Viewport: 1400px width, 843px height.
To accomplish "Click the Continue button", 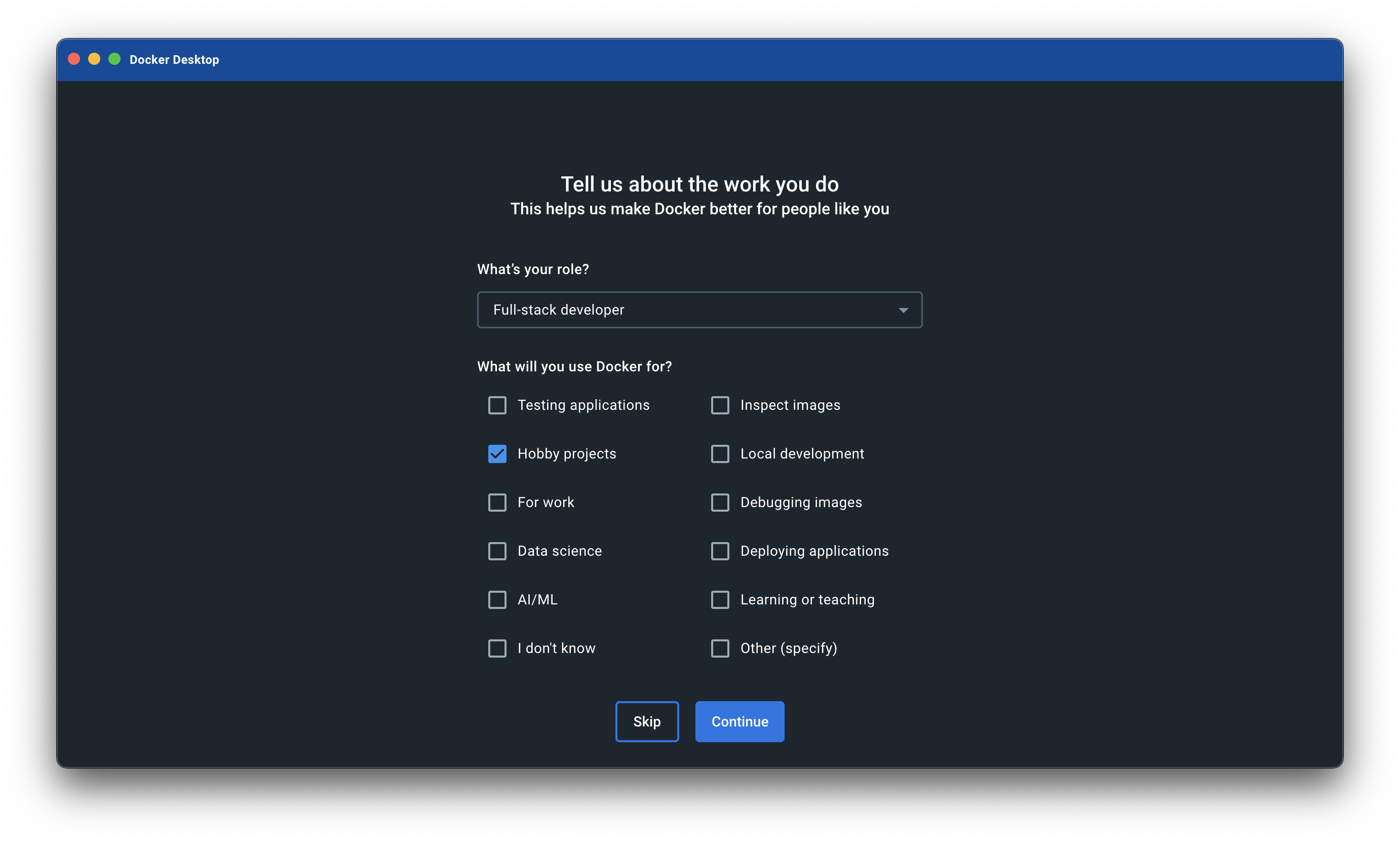I will [740, 721].
